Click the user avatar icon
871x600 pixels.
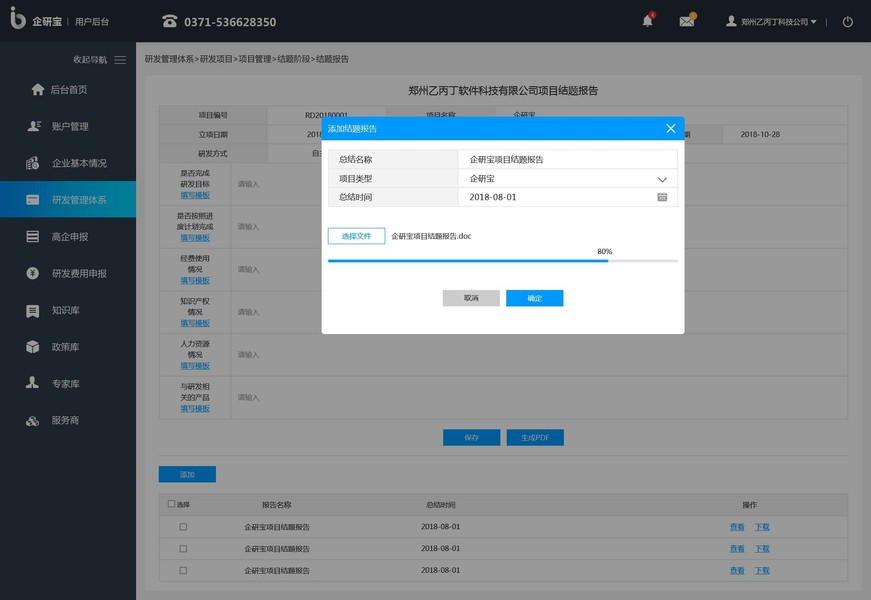point(731,21)
